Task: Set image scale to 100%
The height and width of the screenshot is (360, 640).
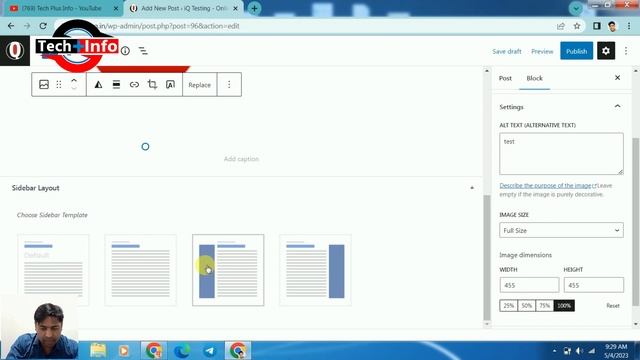Action: click(564, 305)
